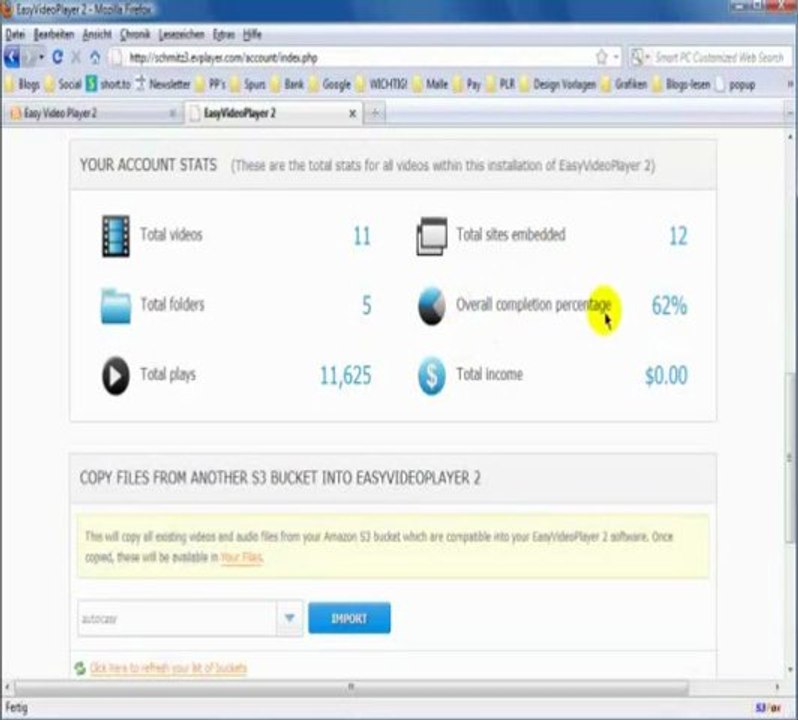The width and height of the screenshot is (798, 720).
Task: Click the 62% completion value
Action: point(669,306)
